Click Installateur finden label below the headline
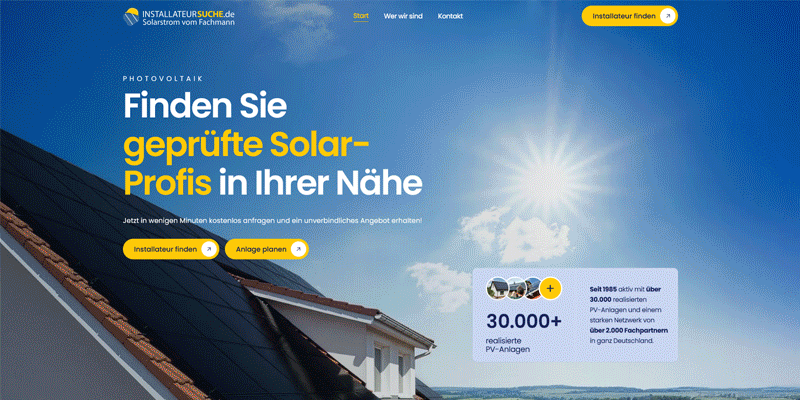800x400 pixels. coord(165,249)
